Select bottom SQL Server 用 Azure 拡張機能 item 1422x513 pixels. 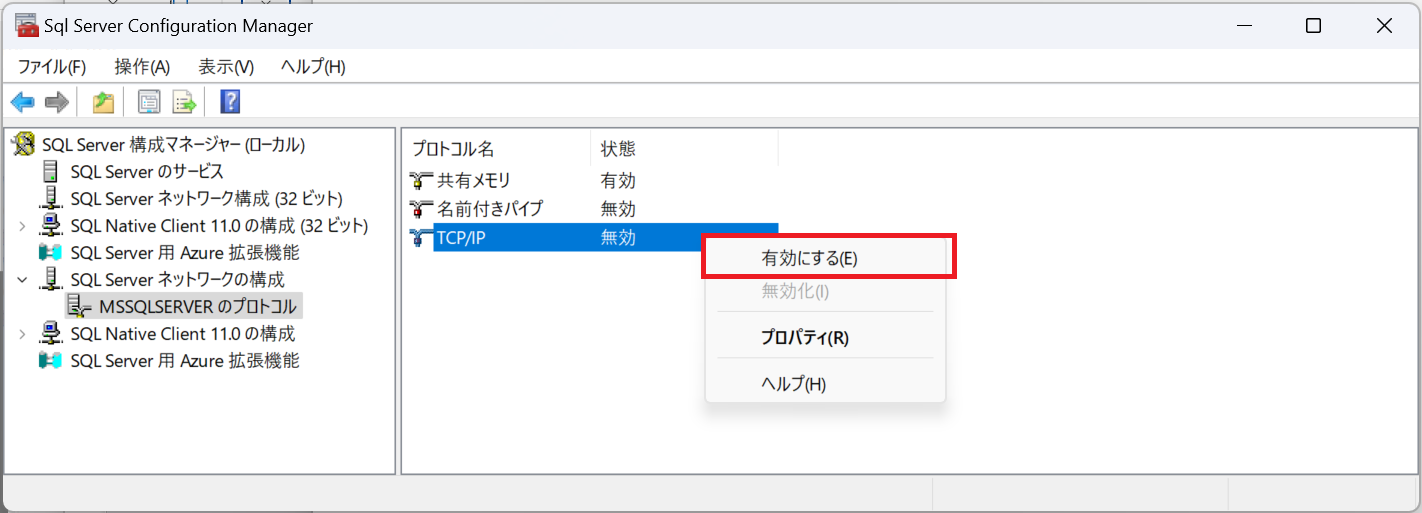[x=184, y=361]
